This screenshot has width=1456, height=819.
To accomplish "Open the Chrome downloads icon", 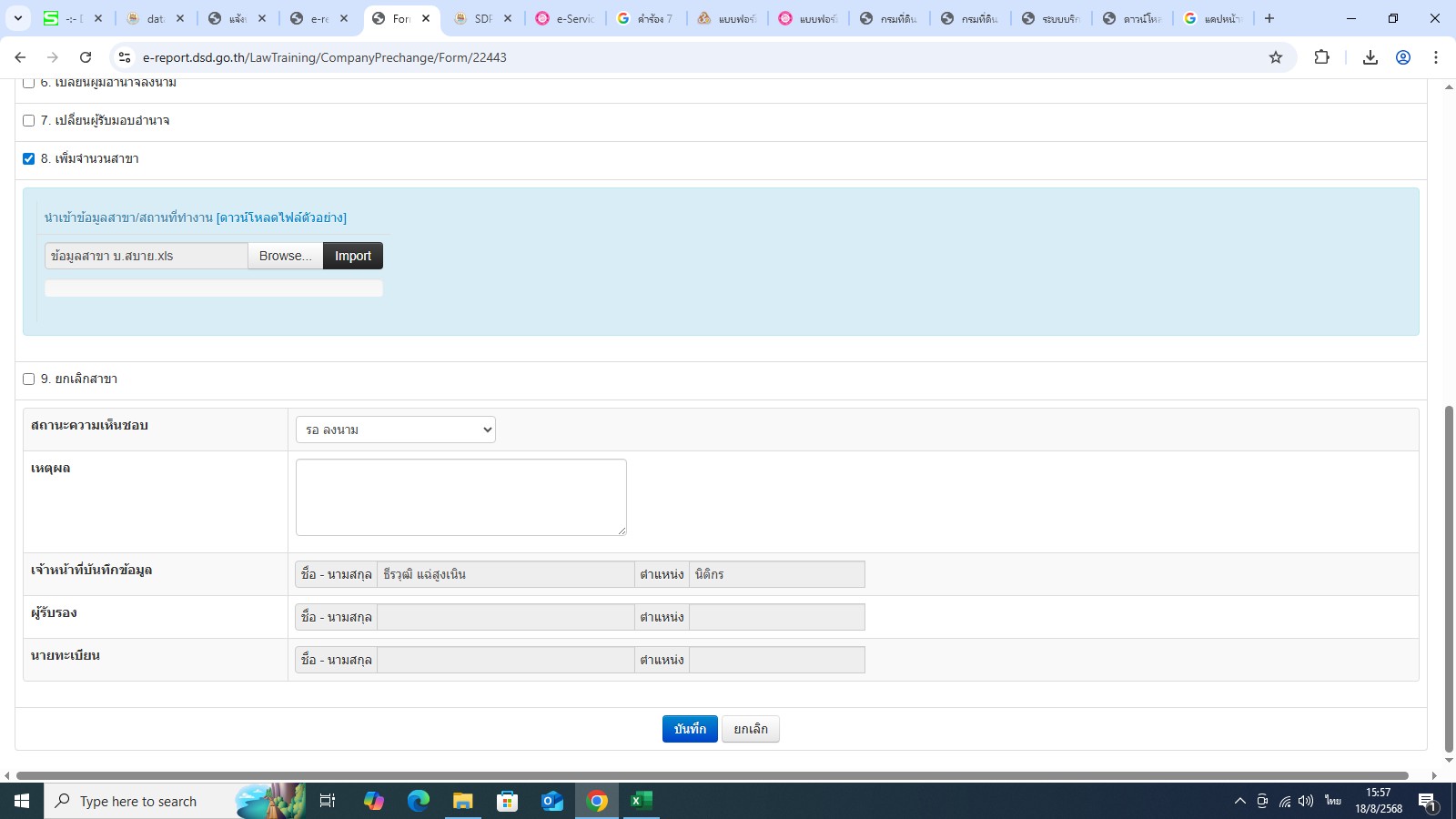I will pos(1370,57).
